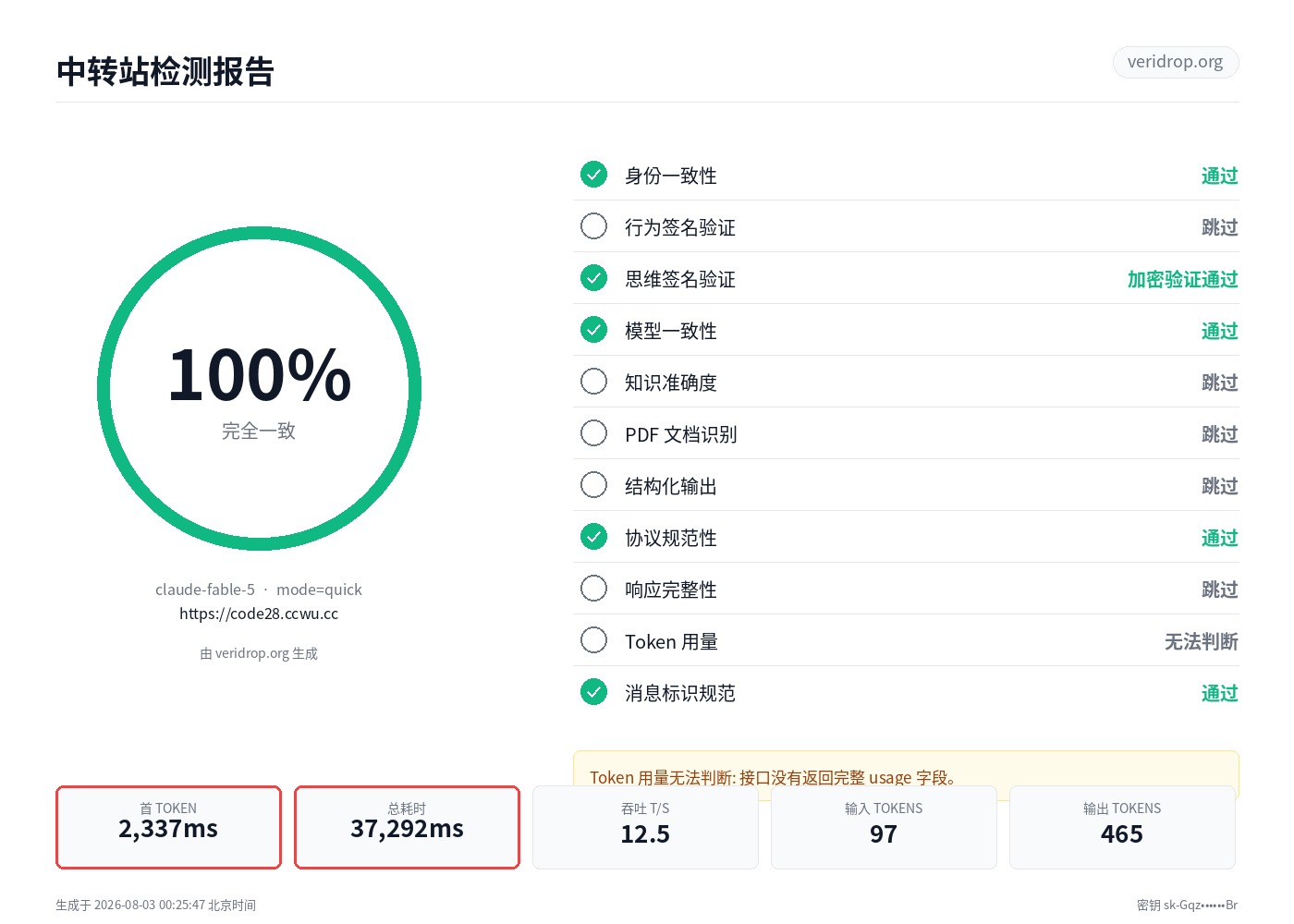Click the green check icon beside 身份一致性

[x=593, y=175]
